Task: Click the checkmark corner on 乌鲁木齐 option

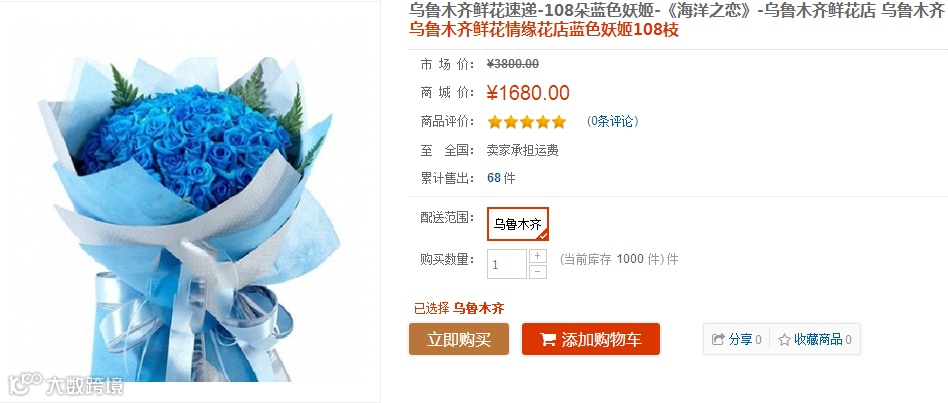Action: coord(543,234)
